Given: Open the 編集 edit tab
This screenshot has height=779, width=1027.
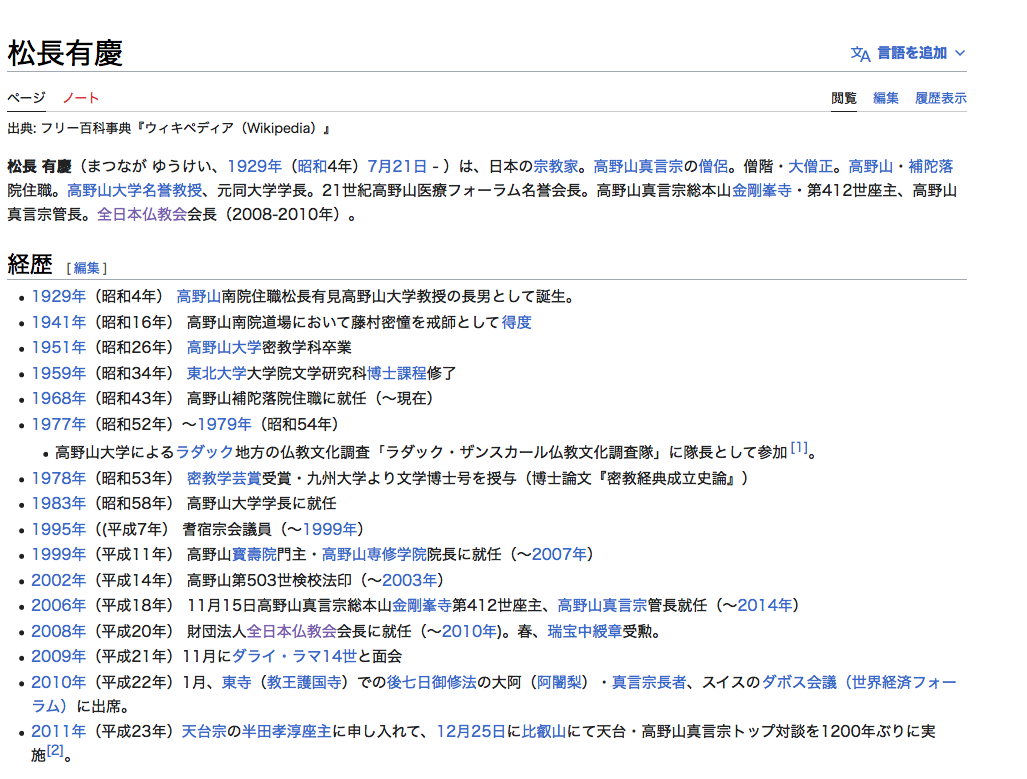Looking at the screenshot, I should pos(886,98).
